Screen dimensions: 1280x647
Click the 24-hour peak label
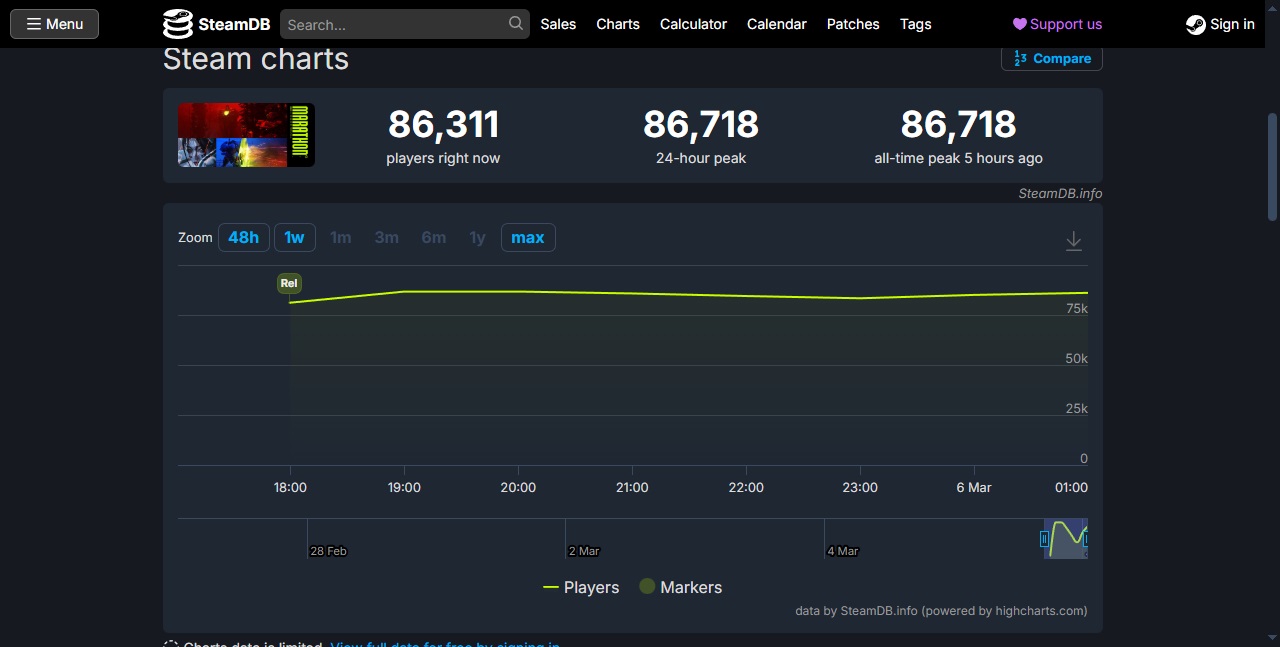701,158
